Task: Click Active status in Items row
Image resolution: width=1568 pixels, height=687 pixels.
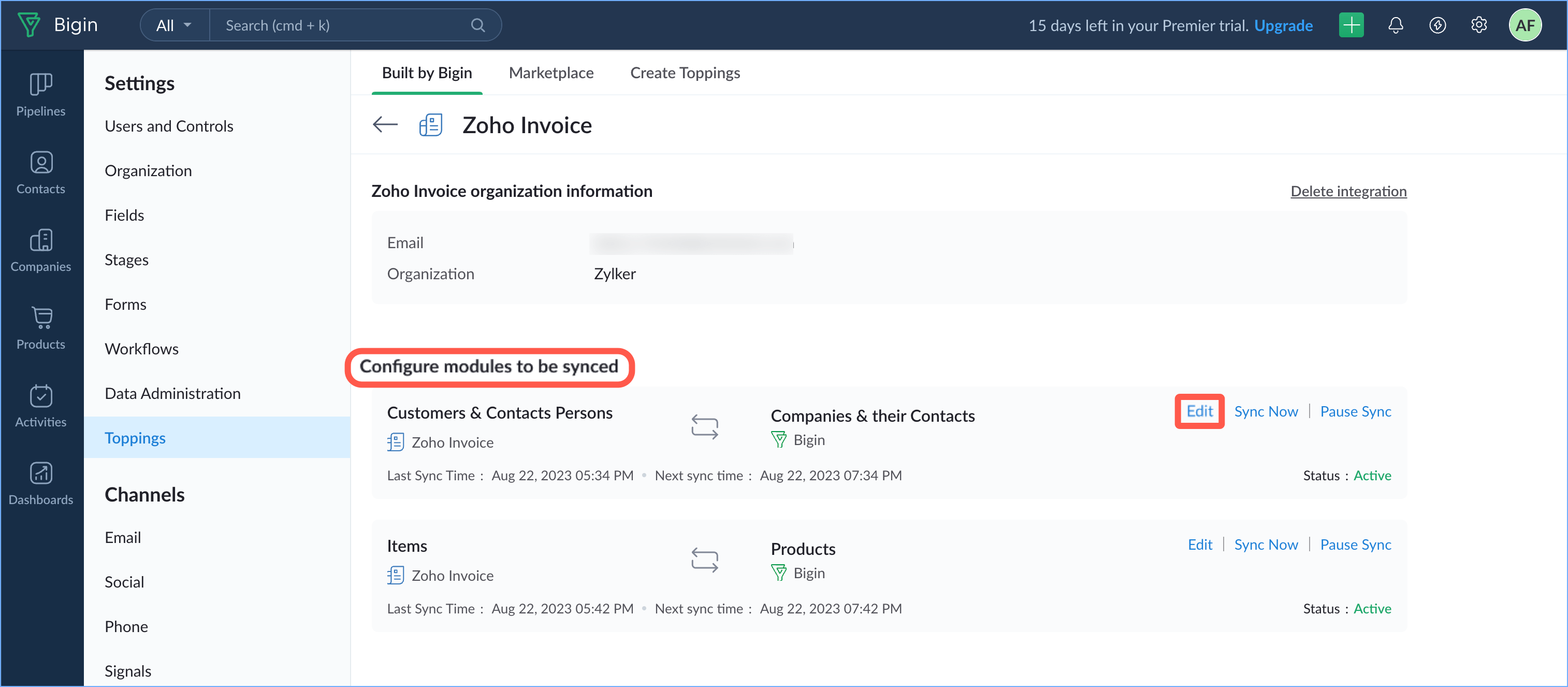Action: 1372,608
